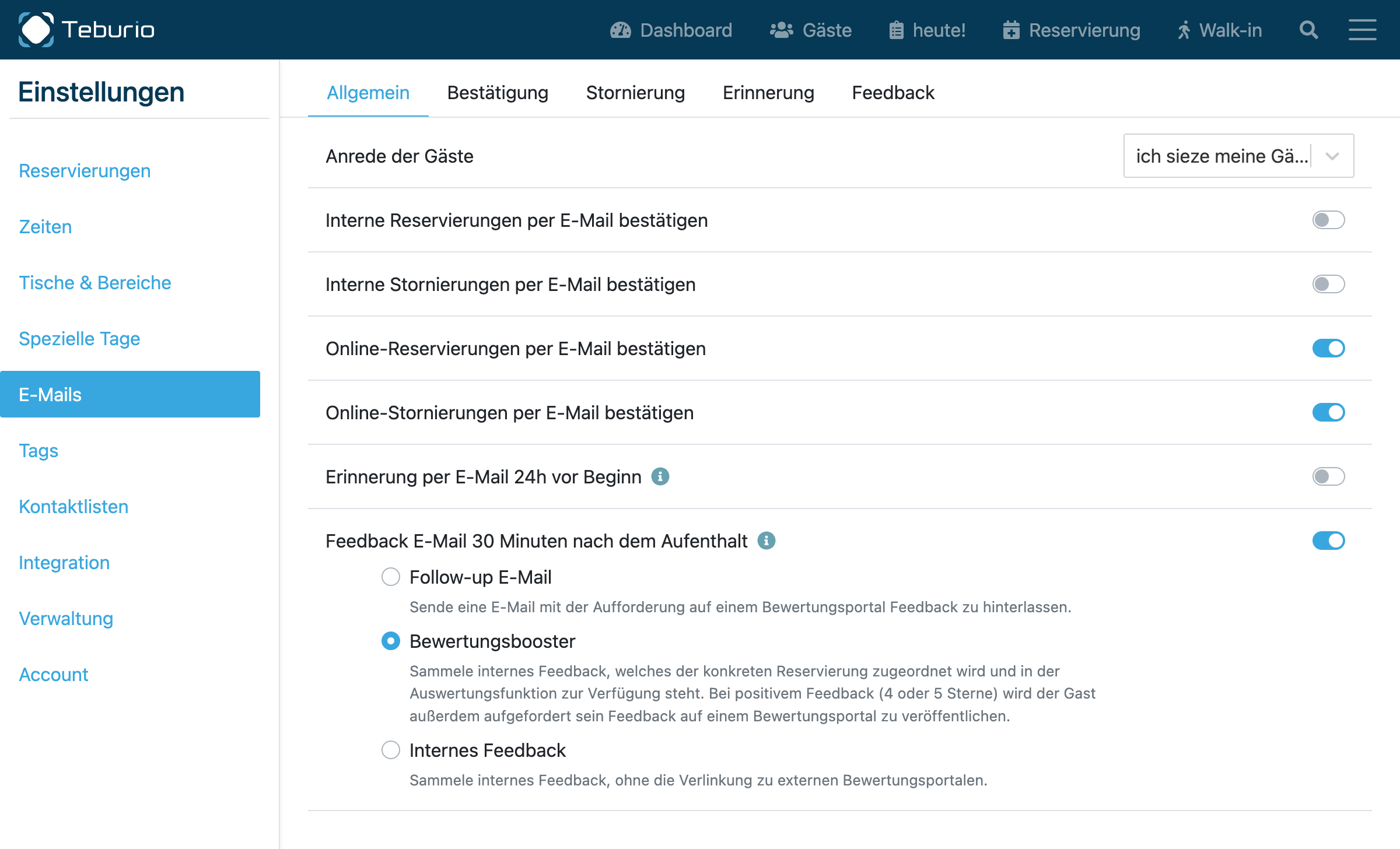This screenshot has height=849, width=1400.
Task: Select E-Mails in the settings sidebar
Action: (x=50, y=394)
